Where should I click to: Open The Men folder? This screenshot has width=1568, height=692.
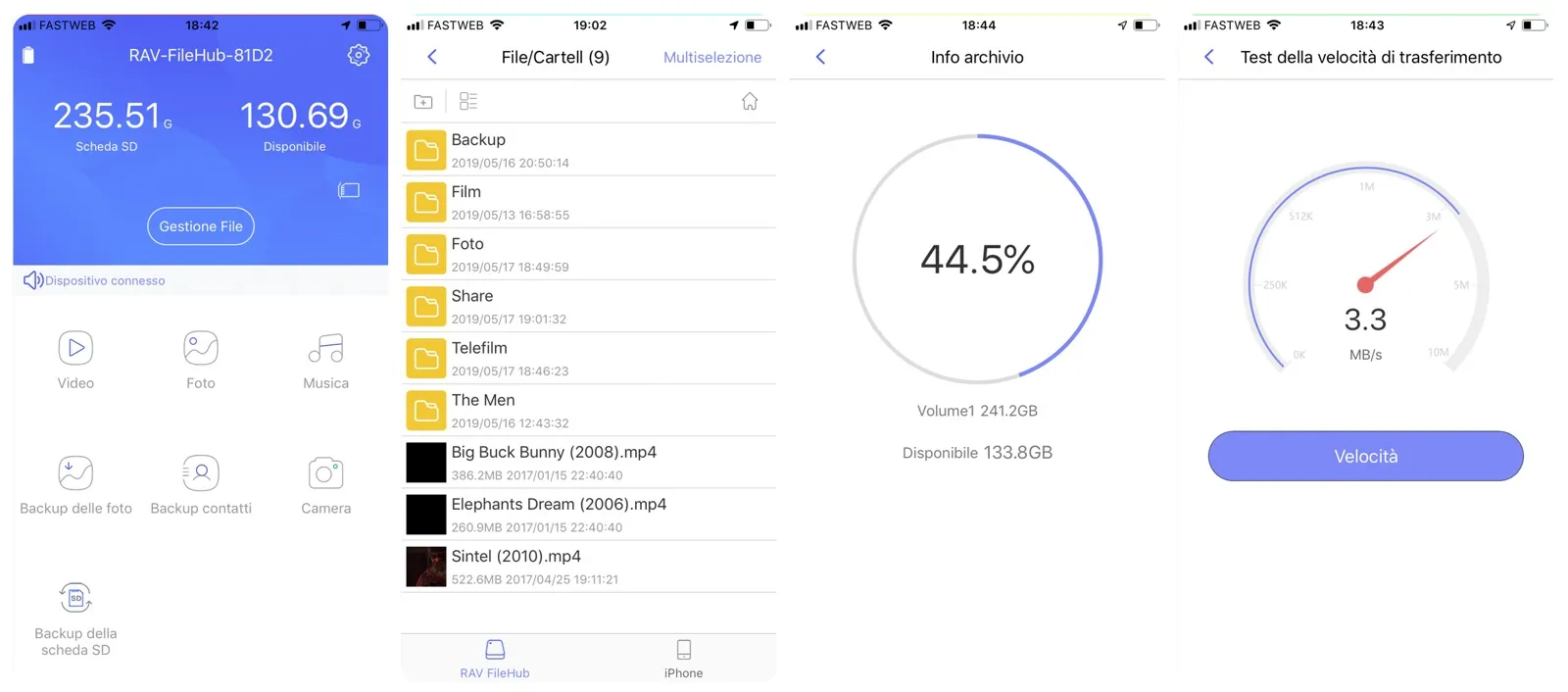tap(589, 410)
